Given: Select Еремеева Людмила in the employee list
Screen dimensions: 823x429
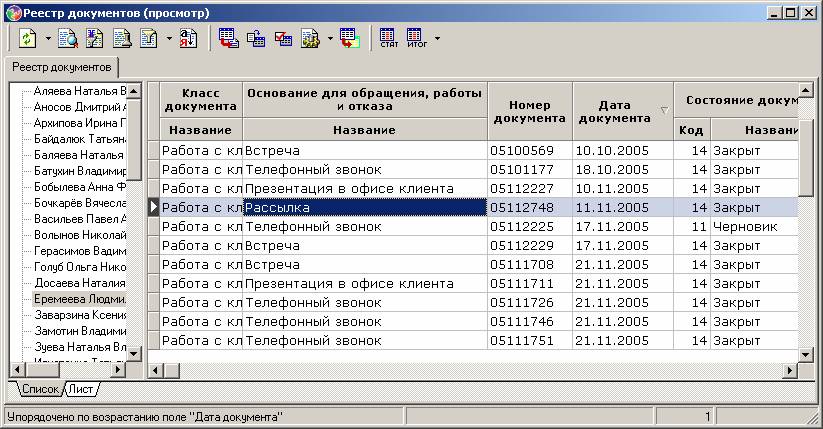Looking at the screenshot, I should (79, 298).
